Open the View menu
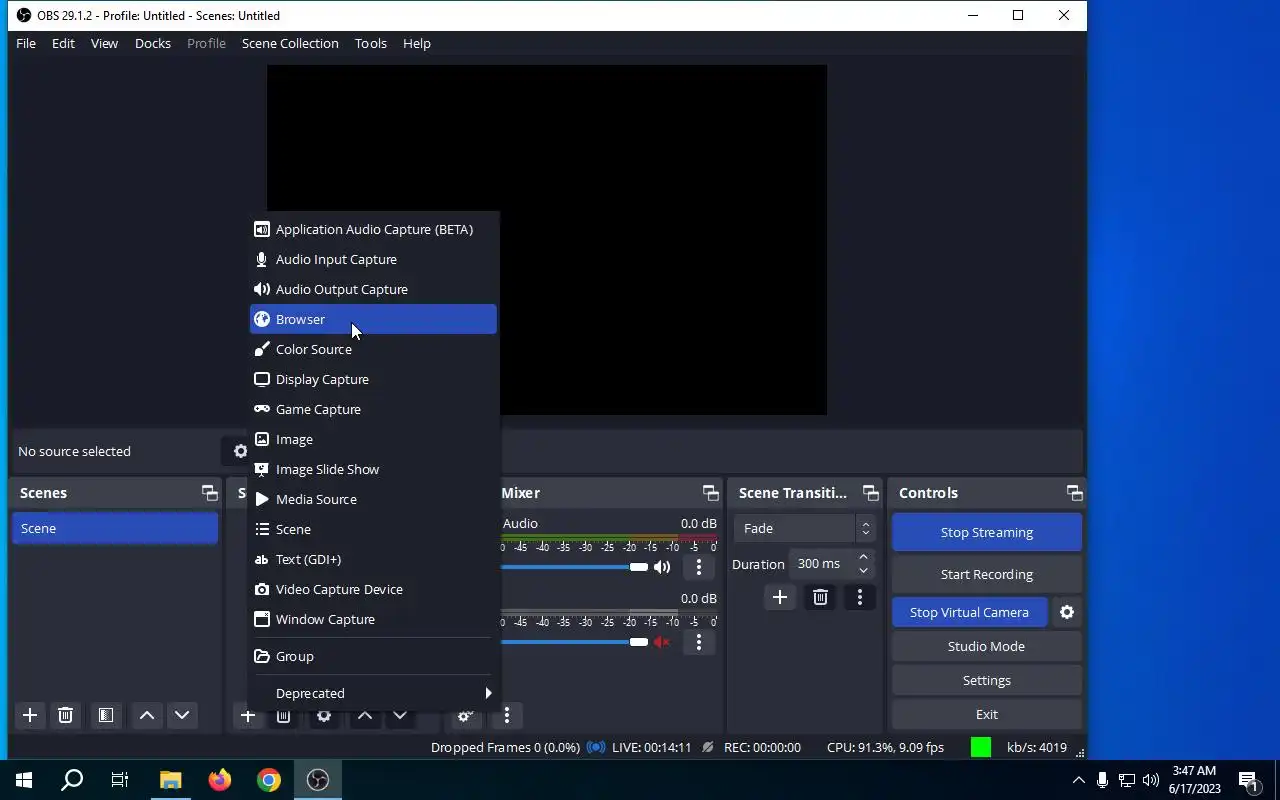Screen dimensions: 1280x800 click(104, 43)
